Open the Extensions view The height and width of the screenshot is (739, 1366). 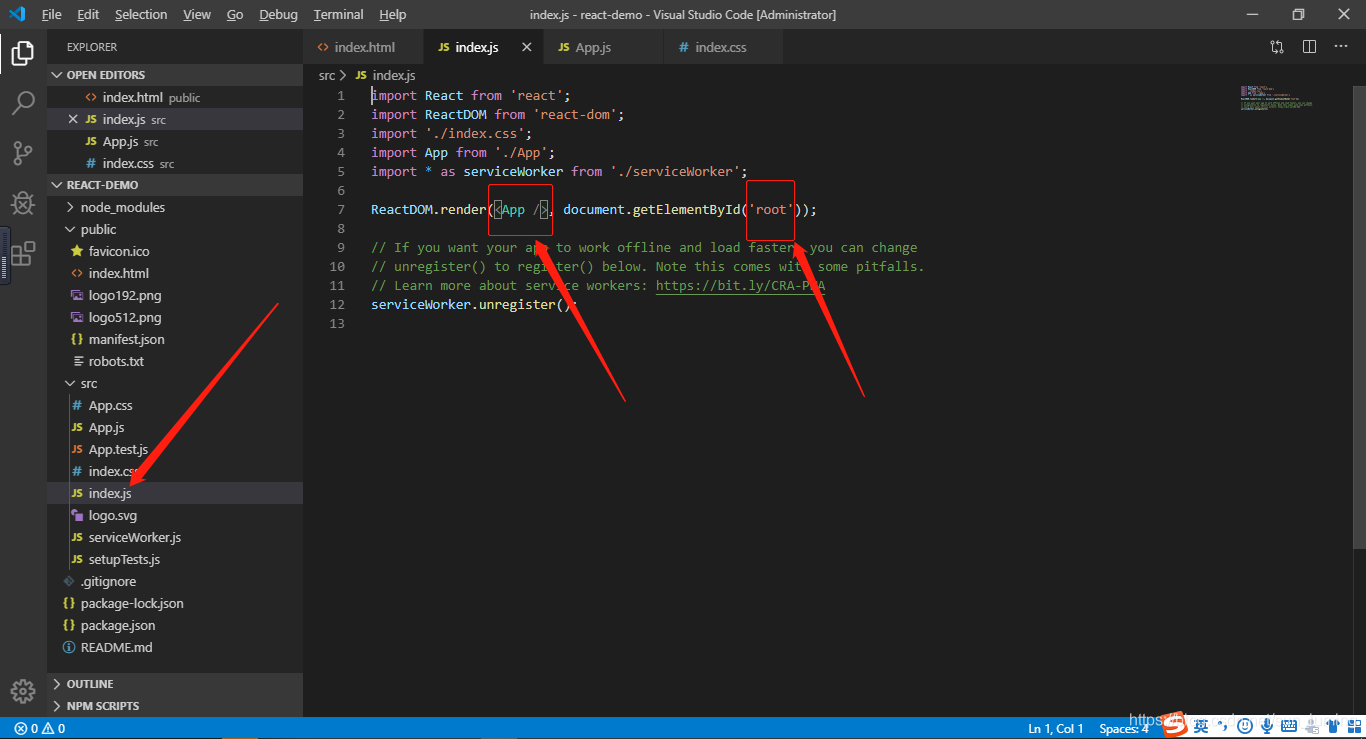pos(22,254)
